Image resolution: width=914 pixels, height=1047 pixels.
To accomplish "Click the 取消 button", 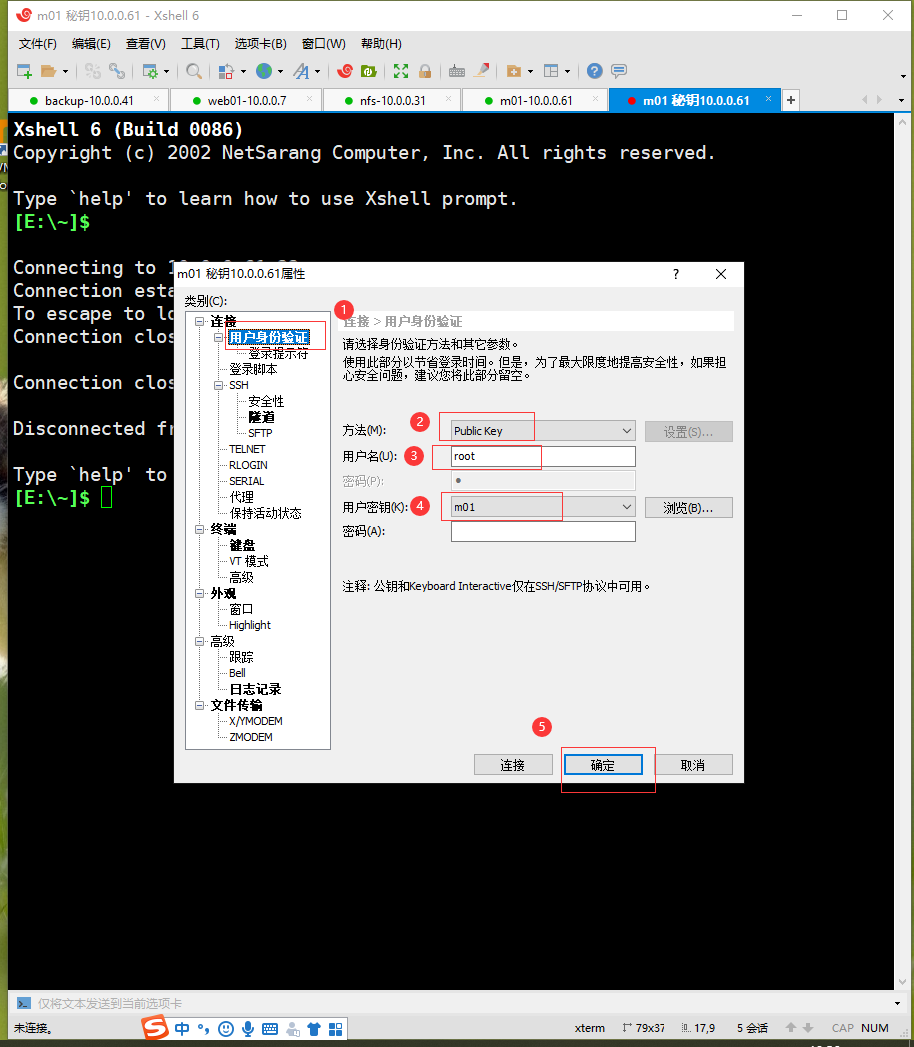I will tap(692, 765).
